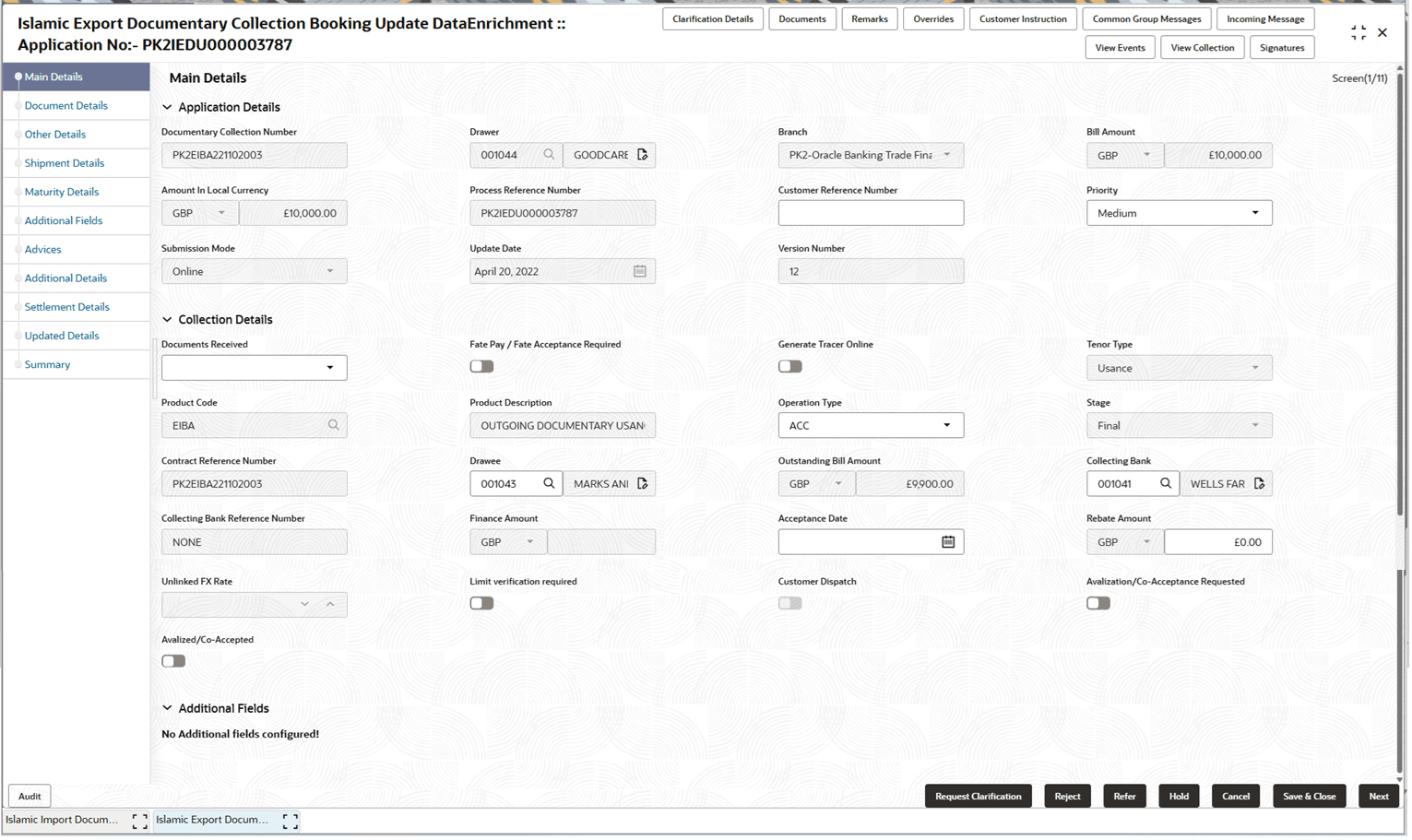Change Priority from Medium dropdown
This screenshot has width=1412, height=840.
[1255, 212]
